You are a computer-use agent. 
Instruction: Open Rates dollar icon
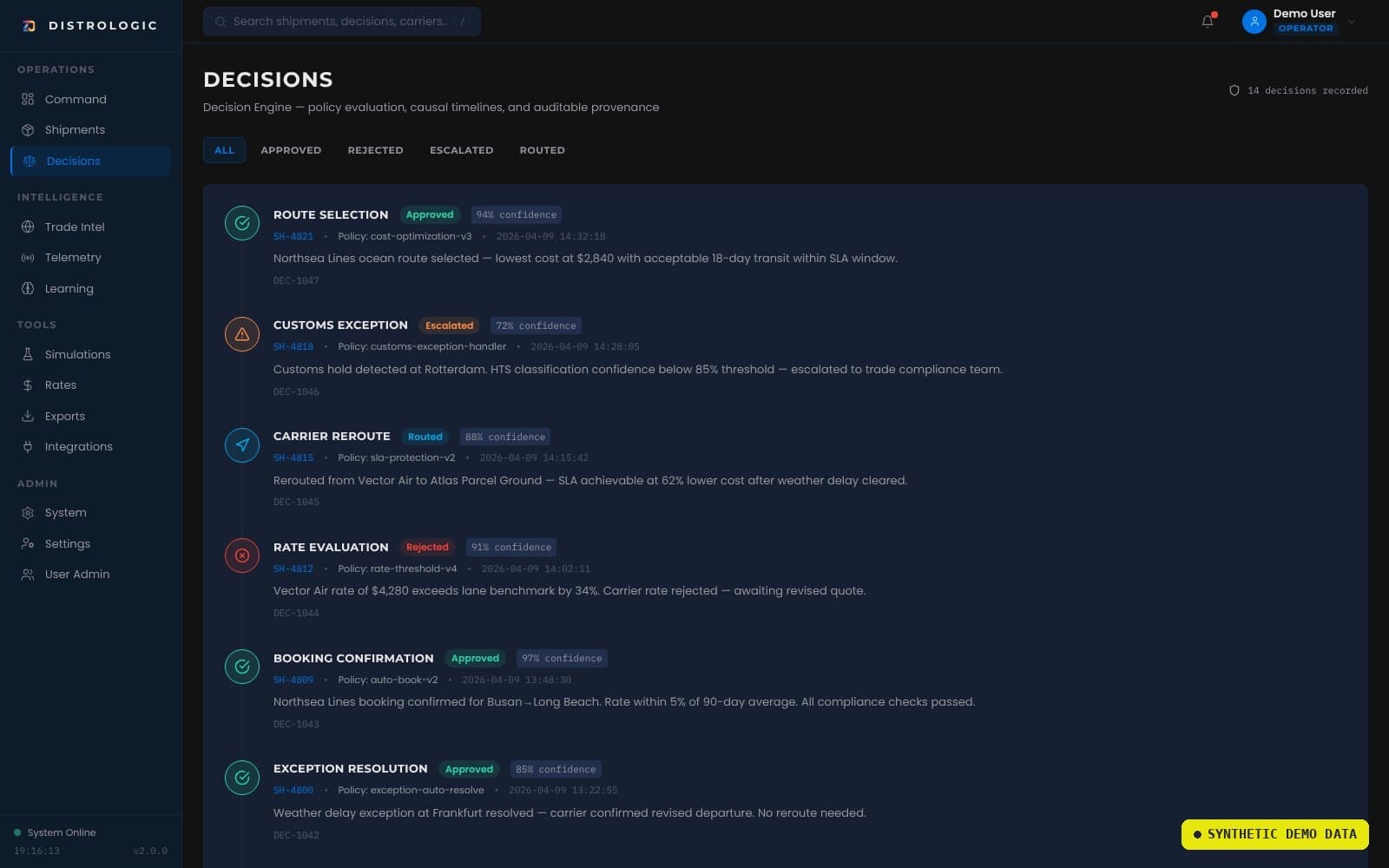point(28,385)
